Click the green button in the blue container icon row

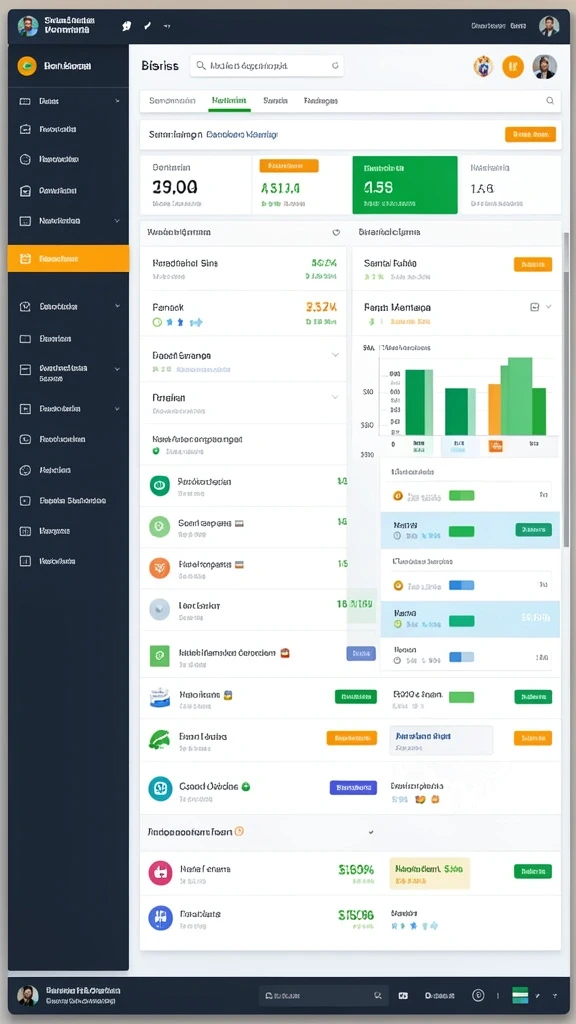[x=356, y=697]
